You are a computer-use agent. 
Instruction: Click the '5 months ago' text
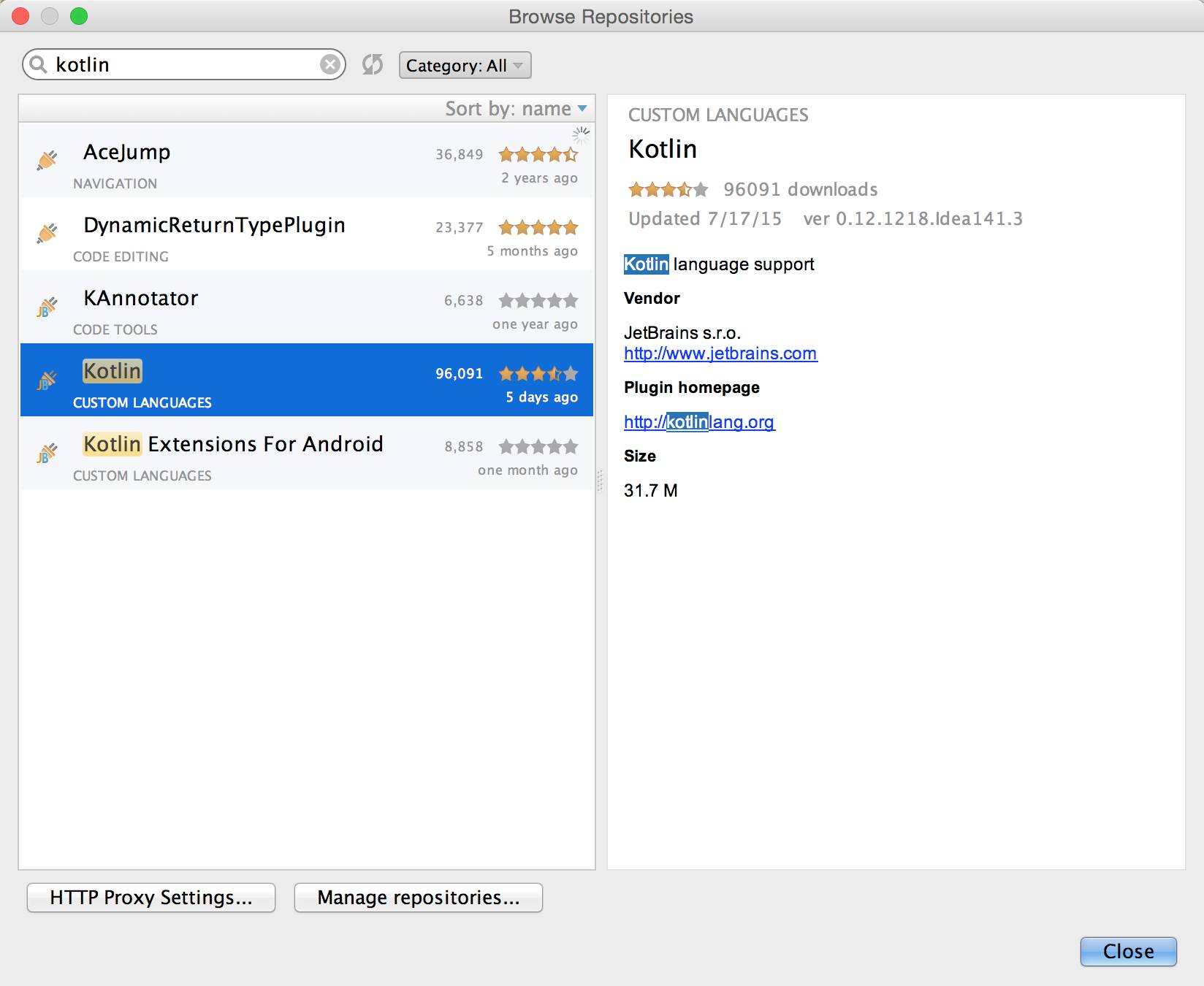point(533,251)
